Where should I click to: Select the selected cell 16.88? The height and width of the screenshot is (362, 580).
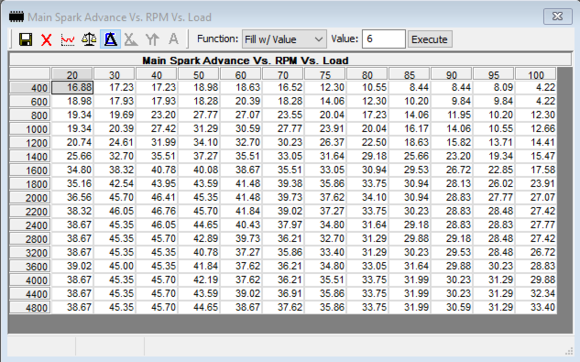[x=72, y=88]
